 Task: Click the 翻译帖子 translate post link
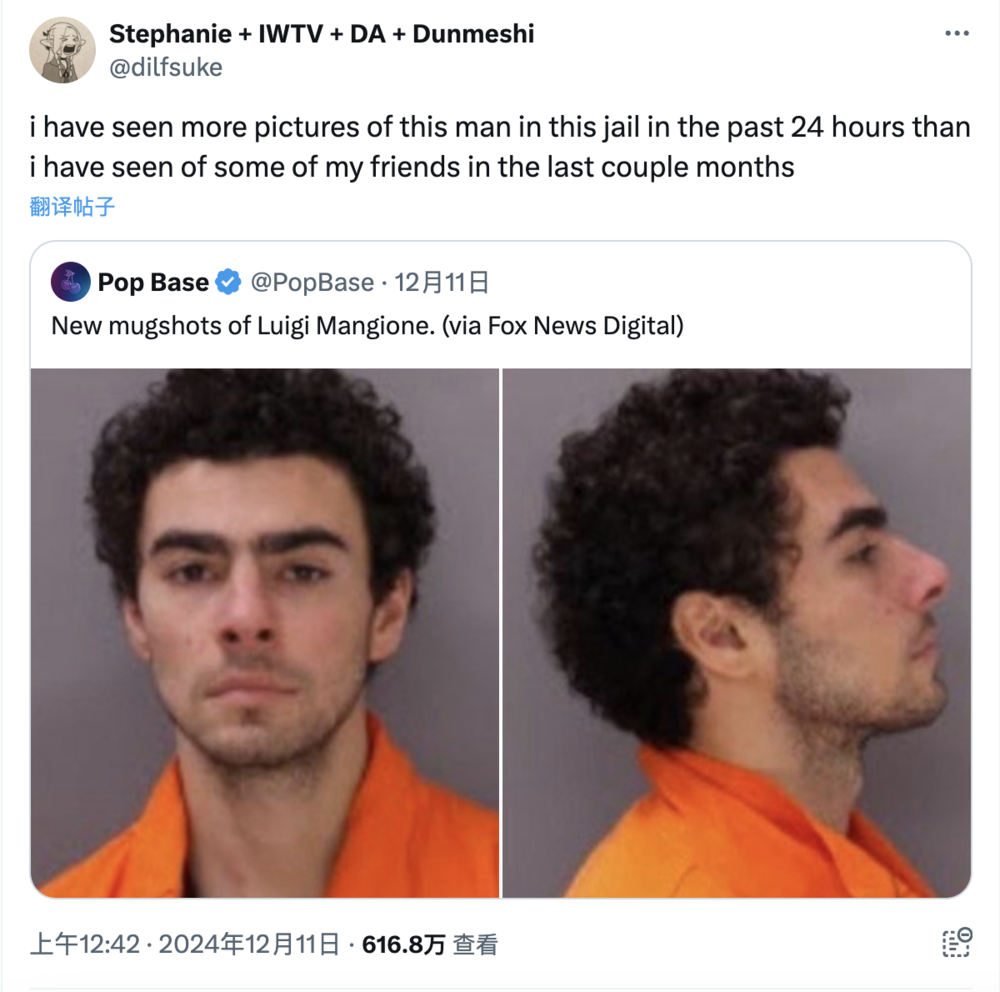[x=72, y=206]
